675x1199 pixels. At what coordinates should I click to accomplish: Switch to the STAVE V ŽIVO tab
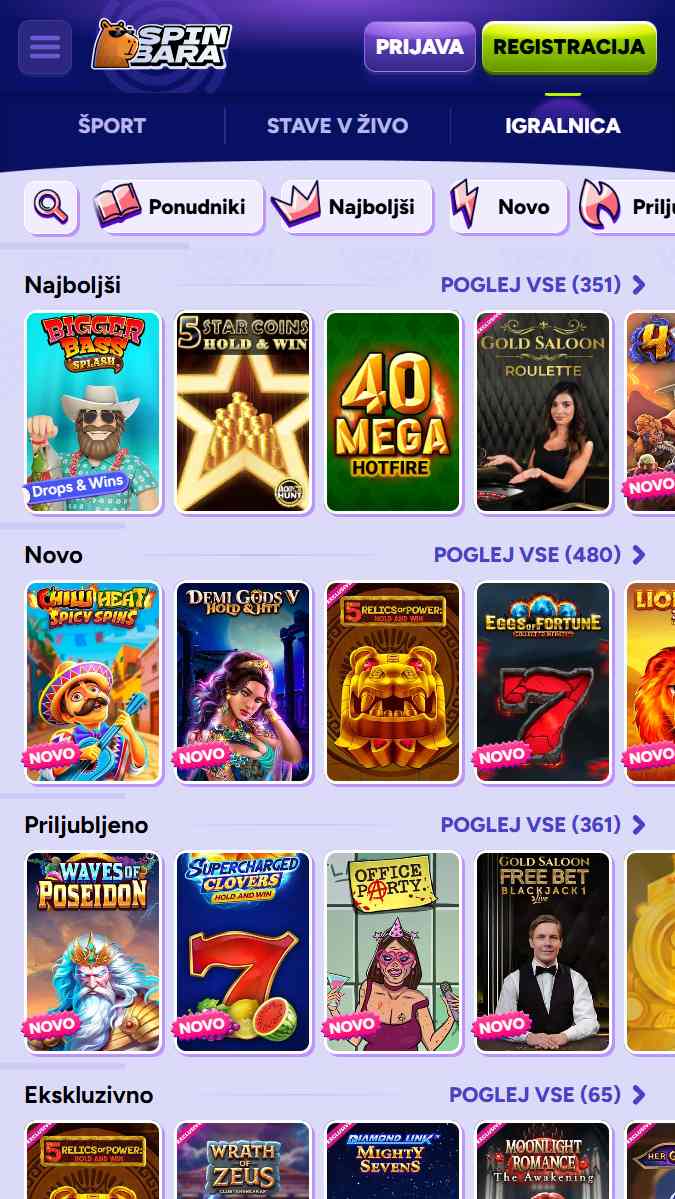coord(337,125)
